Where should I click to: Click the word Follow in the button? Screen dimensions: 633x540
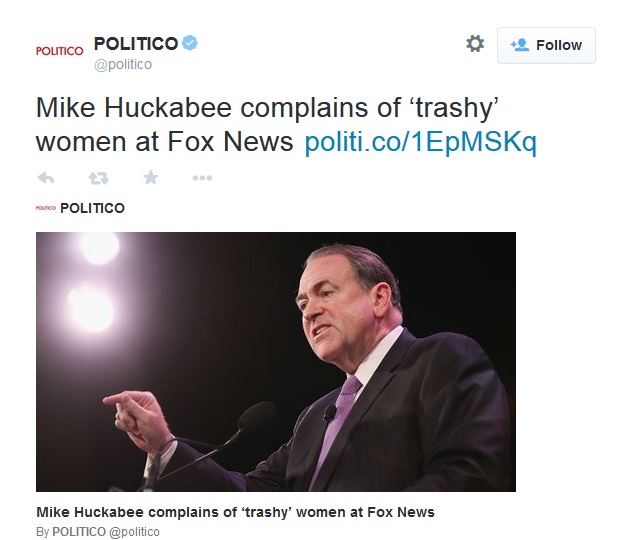[x=559, y=45]
